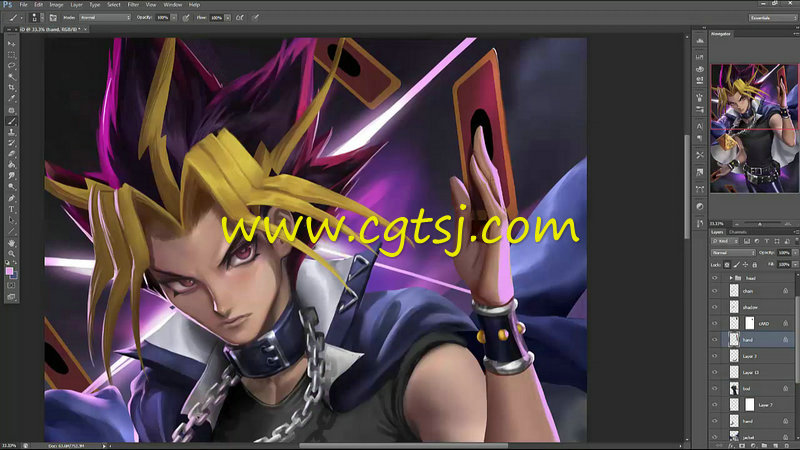800x450 pixels.
Task: Hide the shadow layer
Action: [715, 307]
